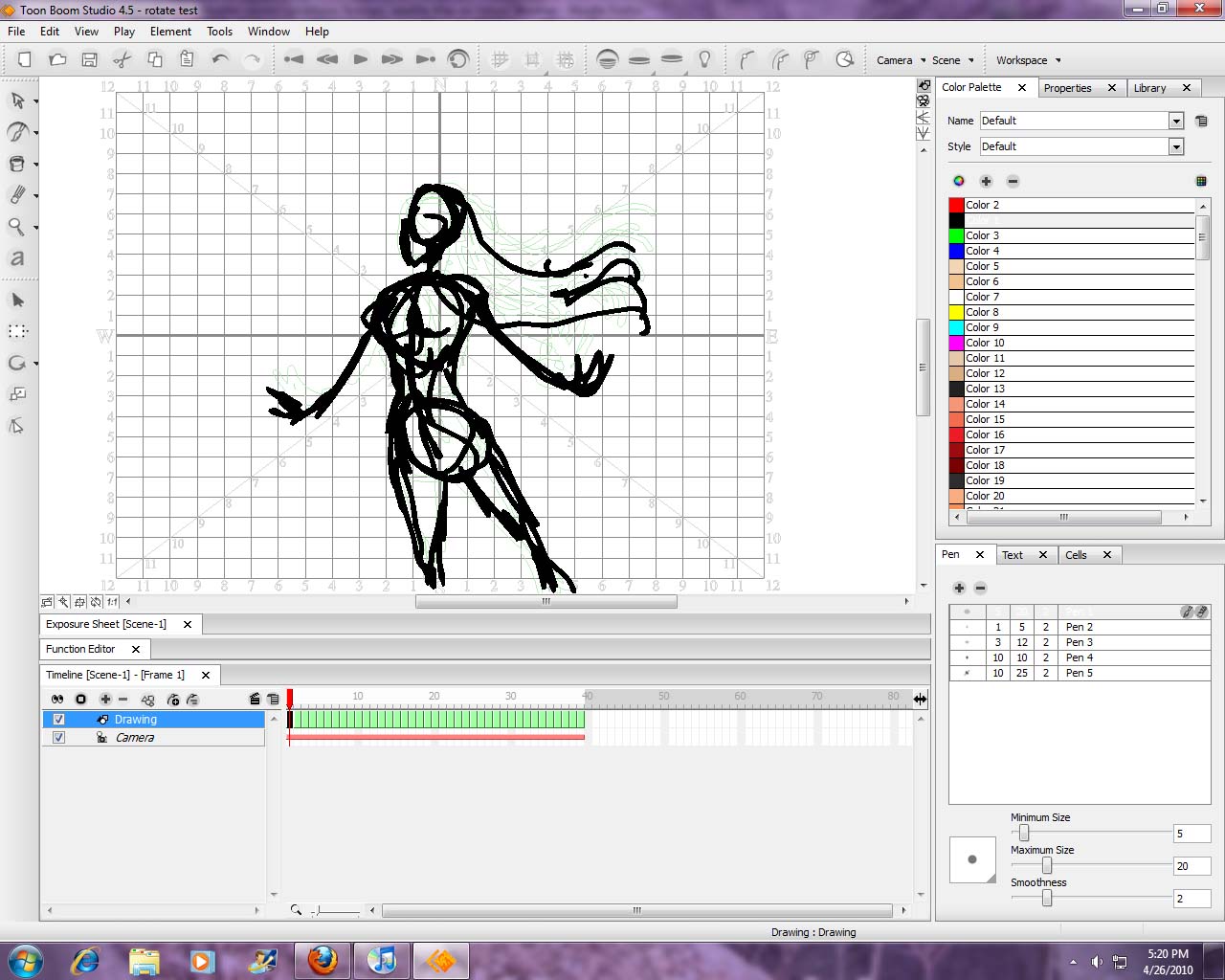Click the add element plus icon in timeline

105,700
